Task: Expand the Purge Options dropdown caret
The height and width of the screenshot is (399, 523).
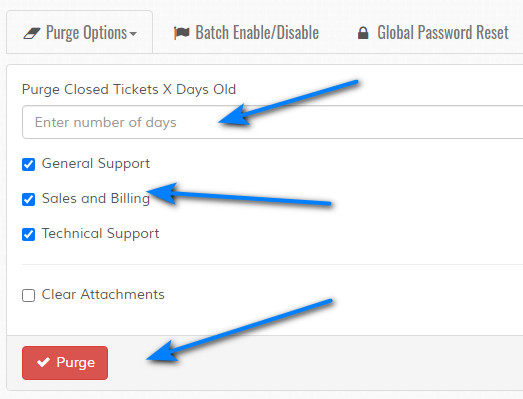Action: 133,34
